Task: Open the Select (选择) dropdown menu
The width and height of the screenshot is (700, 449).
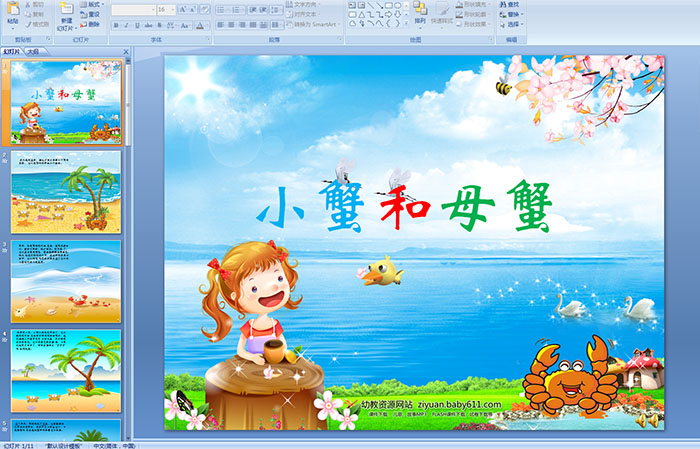Action: click(512, 25)
